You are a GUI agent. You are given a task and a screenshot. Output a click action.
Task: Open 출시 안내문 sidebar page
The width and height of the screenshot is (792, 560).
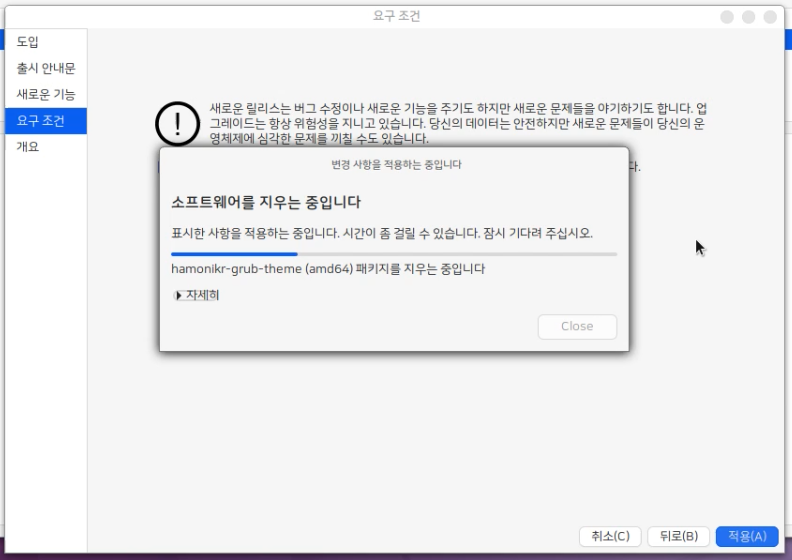pos(45,68)
